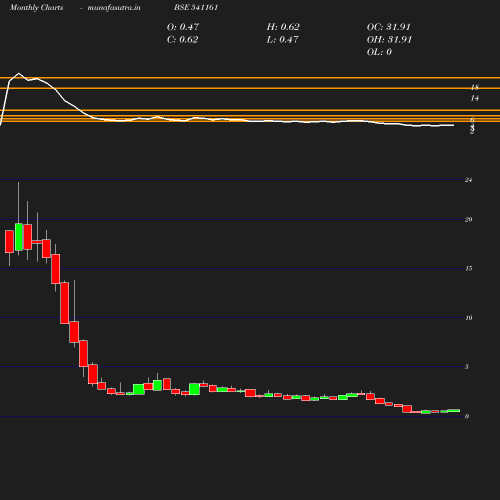Click the 'BSE 541161' symbol text
This screenshot has width=500, height=500.
(196, 7)
